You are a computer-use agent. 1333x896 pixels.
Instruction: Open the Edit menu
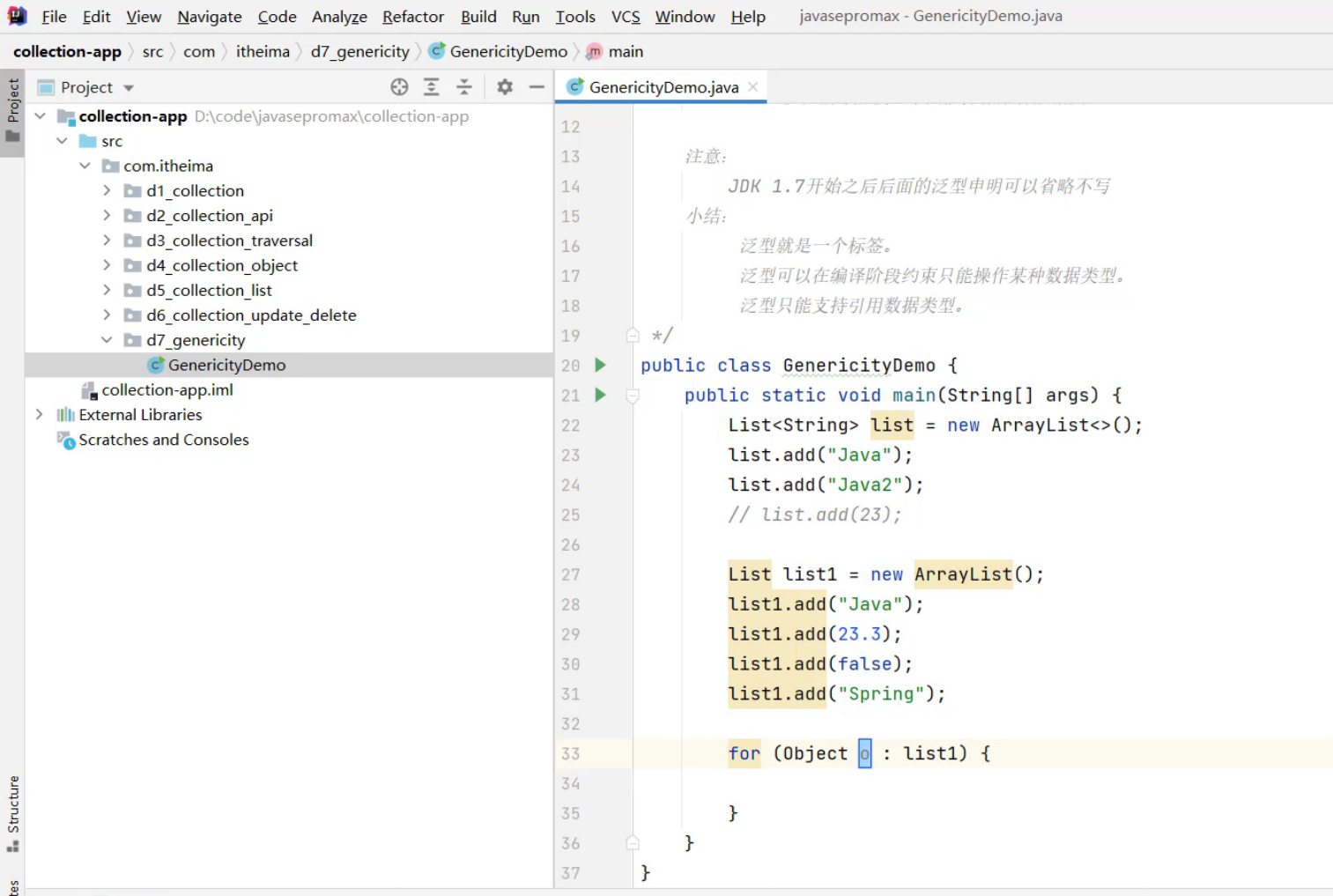(96, 17)
